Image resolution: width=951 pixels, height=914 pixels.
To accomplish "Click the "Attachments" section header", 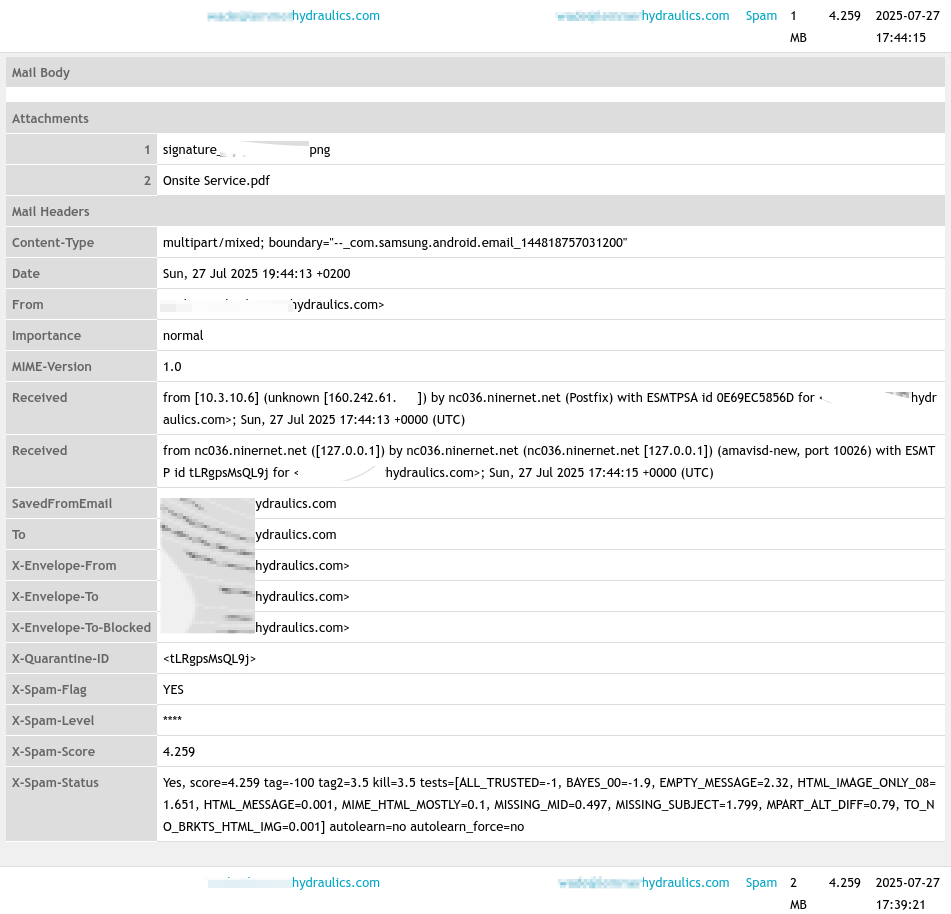I will coord(476,118).
